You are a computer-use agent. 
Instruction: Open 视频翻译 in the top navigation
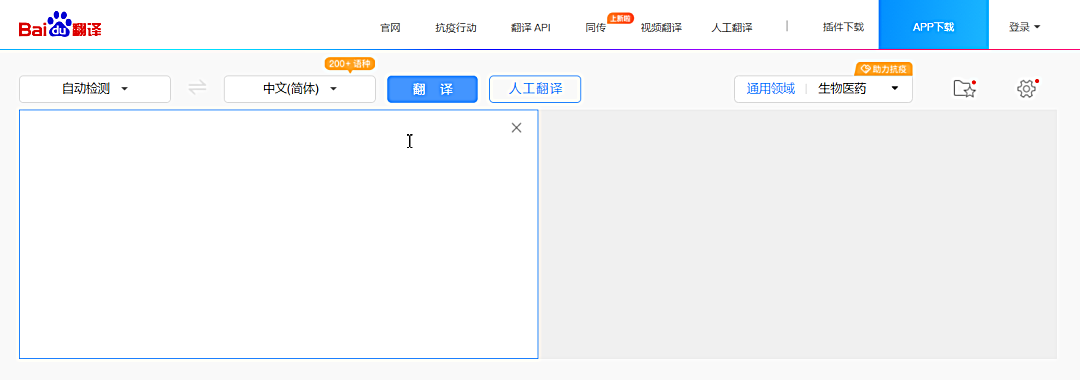661,28
